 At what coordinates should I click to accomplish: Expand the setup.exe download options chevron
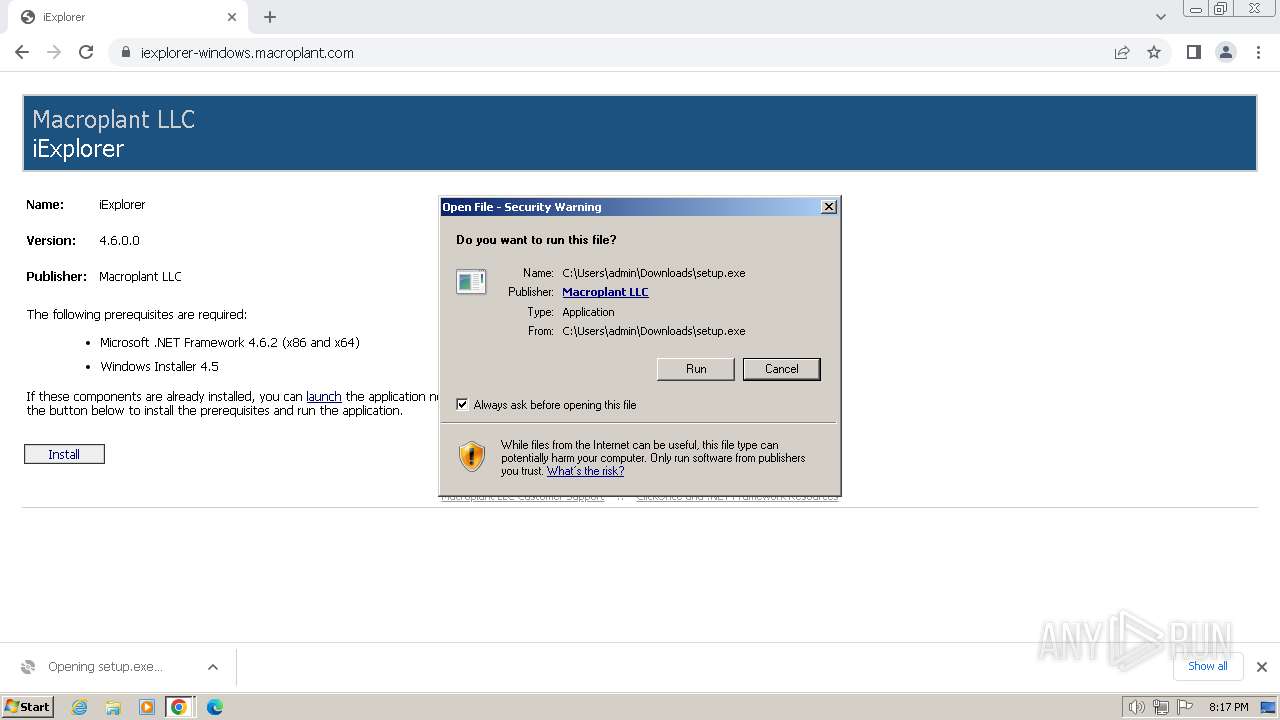point(213,667)
